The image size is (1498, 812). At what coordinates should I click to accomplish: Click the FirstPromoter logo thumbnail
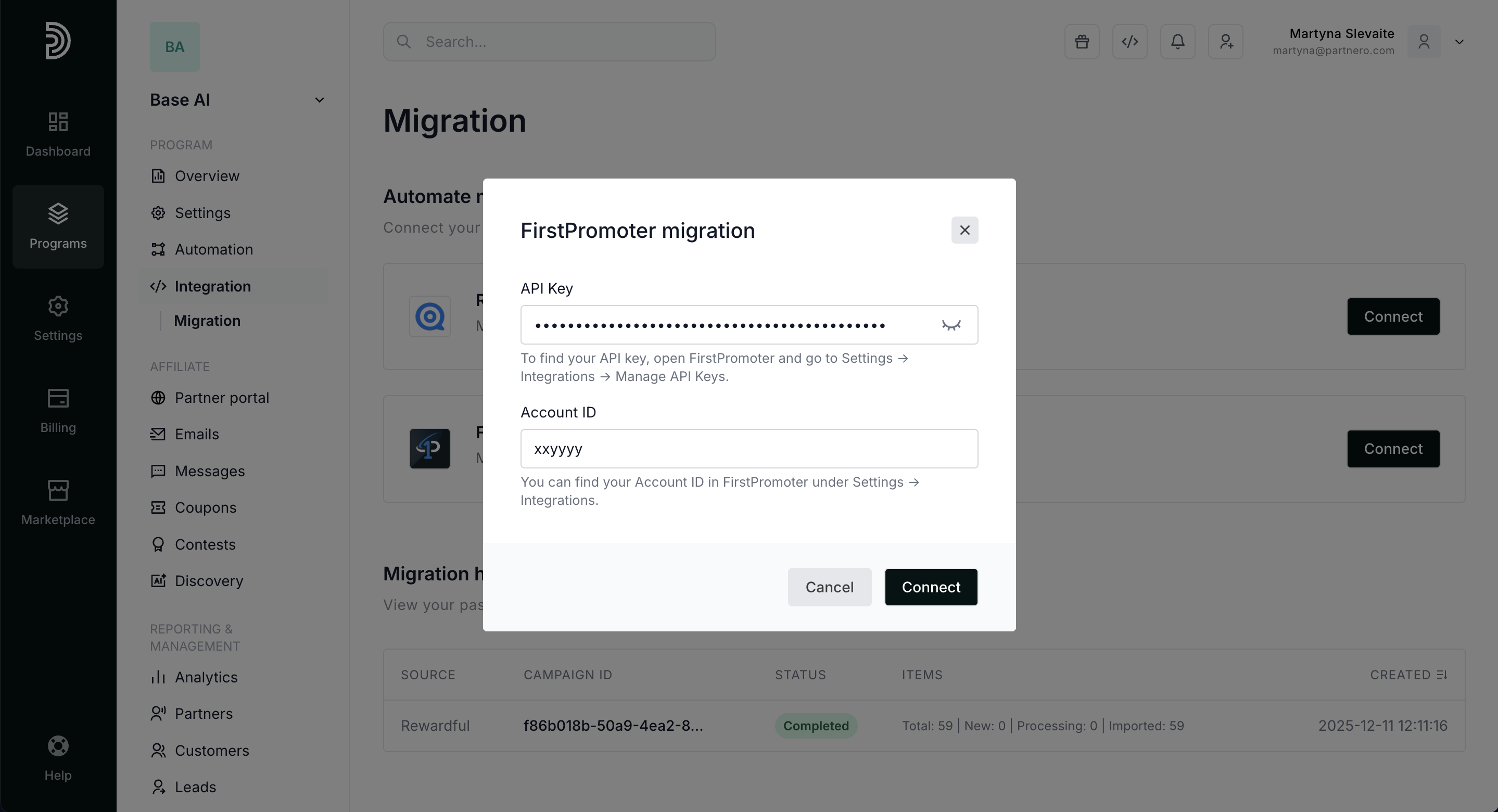430,449
